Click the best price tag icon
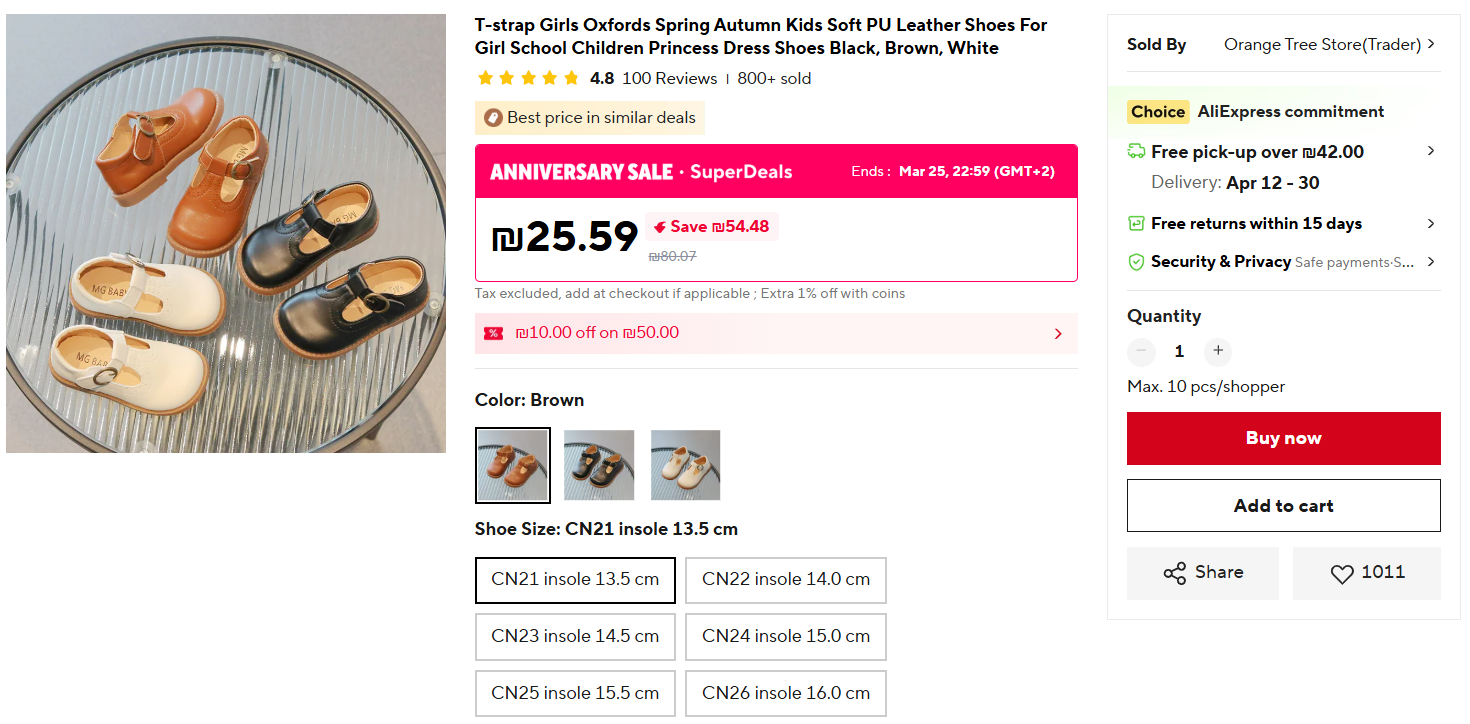Viewport: 1470px width, 724px height. pos(492,118)
